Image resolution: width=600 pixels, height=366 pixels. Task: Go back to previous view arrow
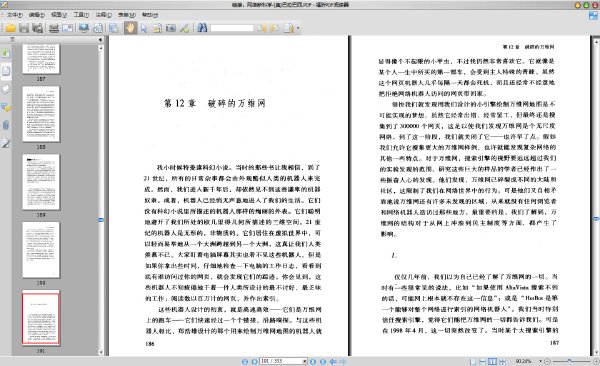[x=333, y=361]
